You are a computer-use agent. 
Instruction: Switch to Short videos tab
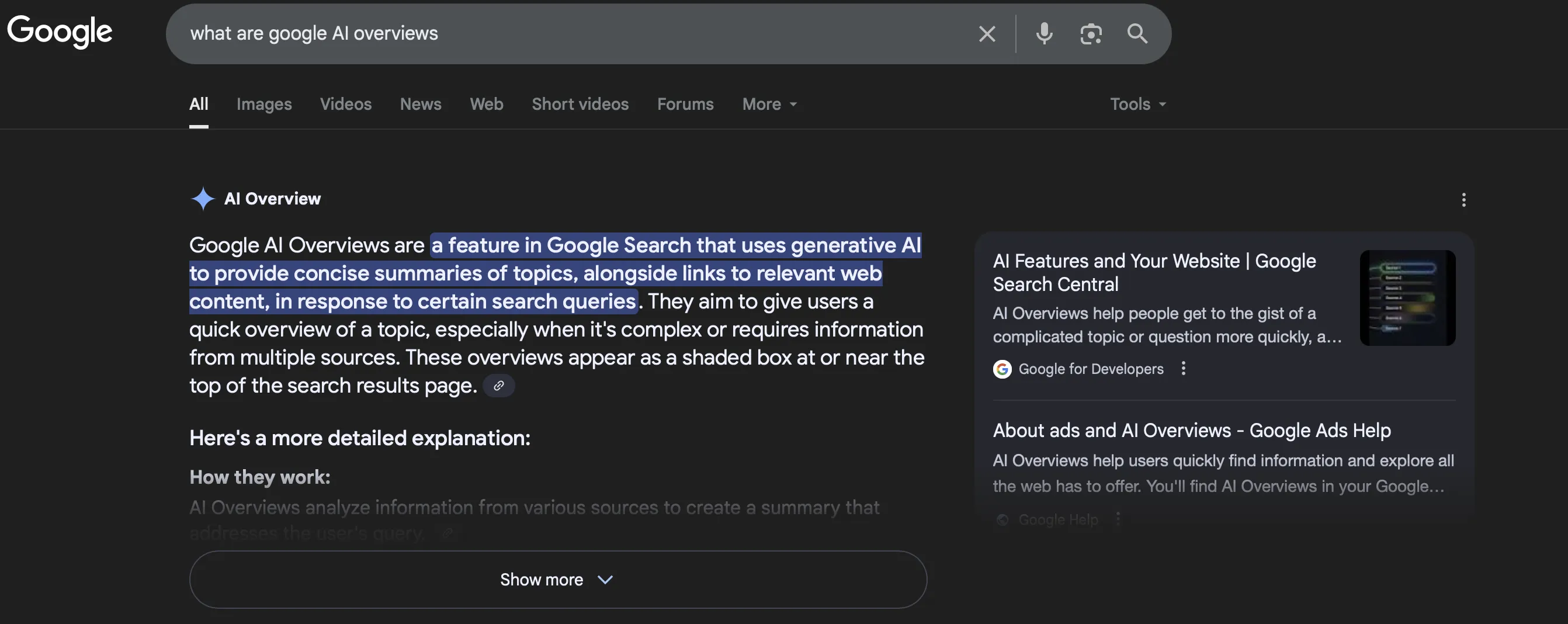(x=580, y=104)
